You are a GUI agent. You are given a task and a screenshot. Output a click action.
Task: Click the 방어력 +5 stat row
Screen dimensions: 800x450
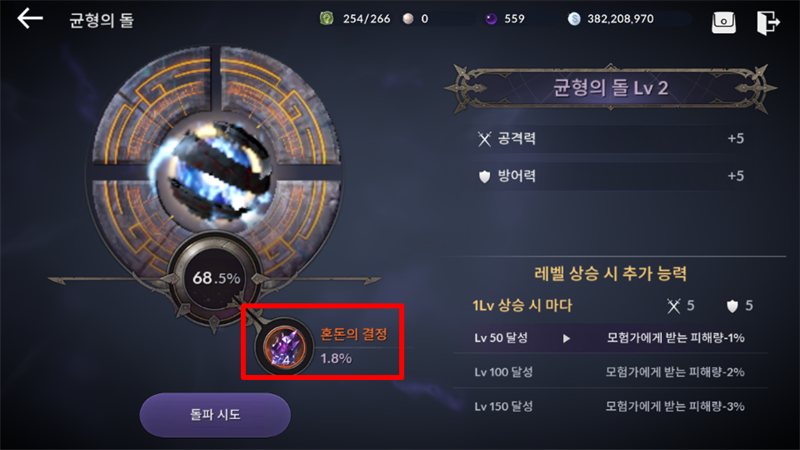pyautogui.click(x=610, y=177)
